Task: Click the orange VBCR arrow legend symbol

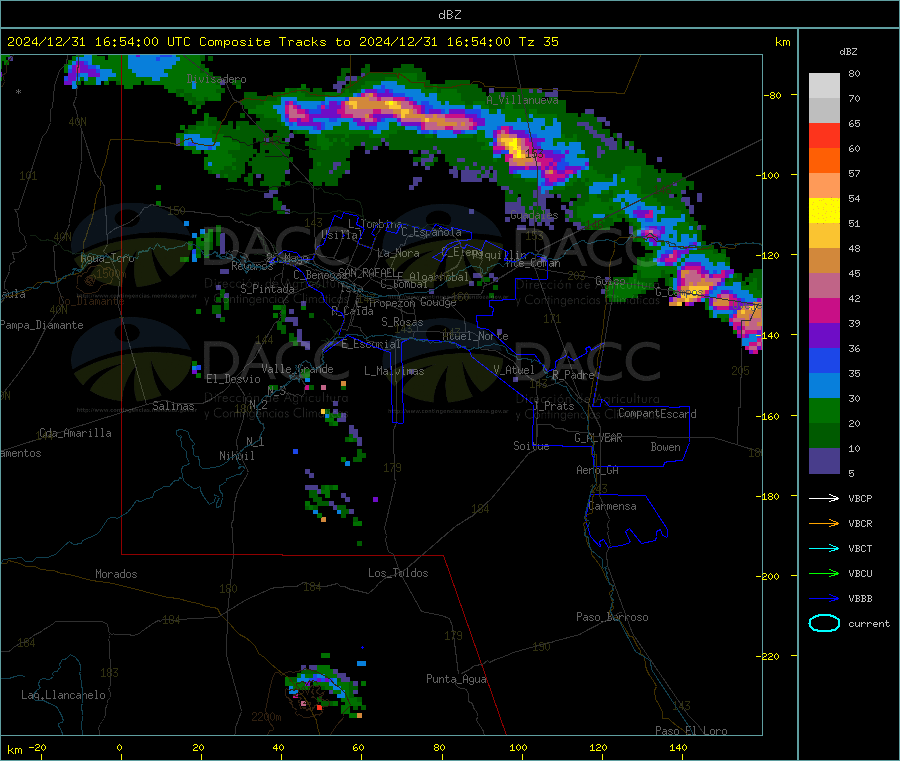Action: point(824,523)
